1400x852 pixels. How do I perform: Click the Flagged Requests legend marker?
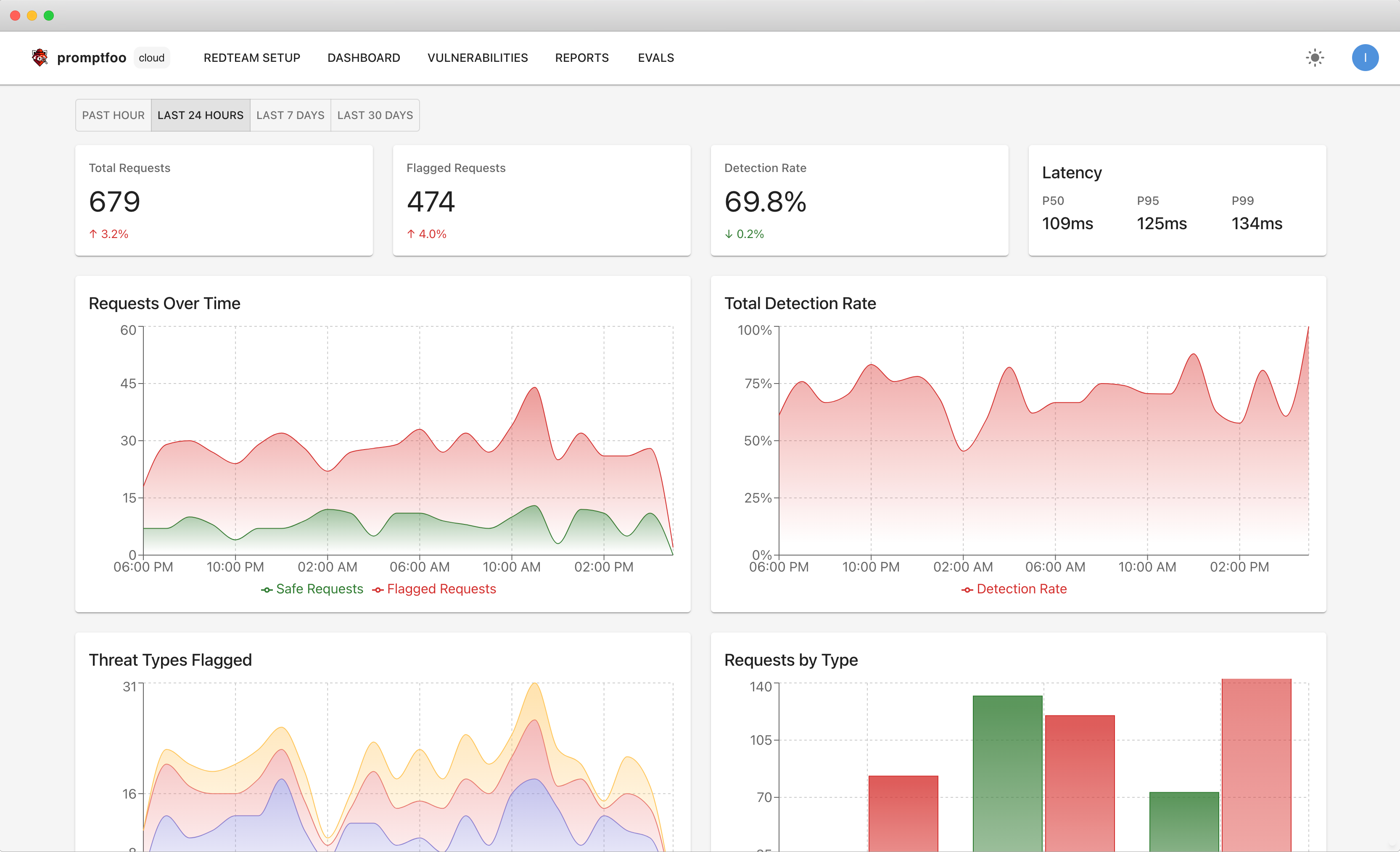tap(378, 590)
